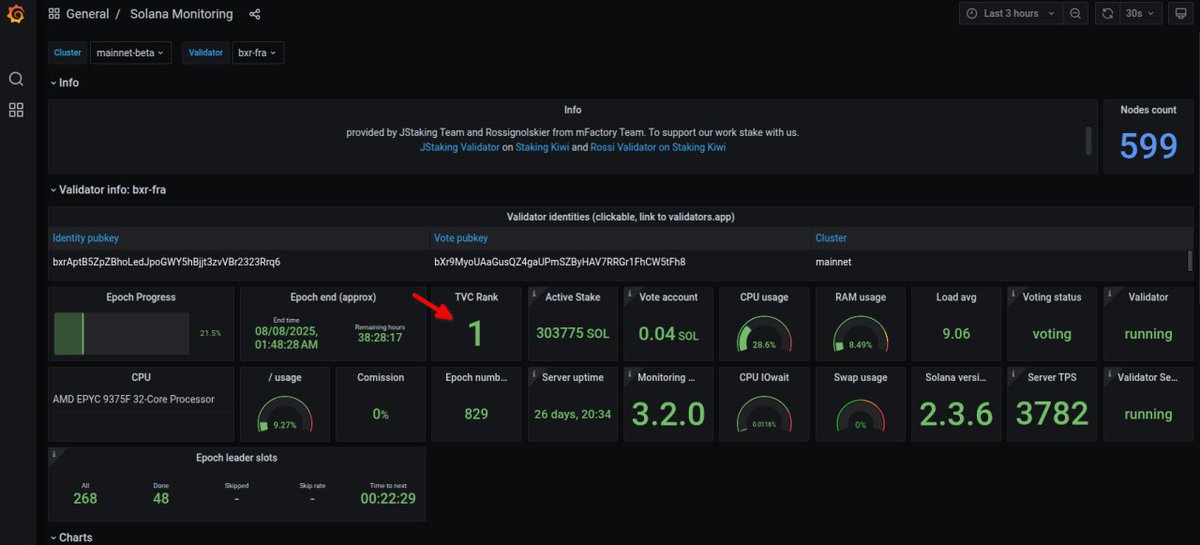Image resolution: width=1200 pixels, height=545 pixels.
Task: Click the Vote pubkey column header
Action: click(x=461, y=238)
